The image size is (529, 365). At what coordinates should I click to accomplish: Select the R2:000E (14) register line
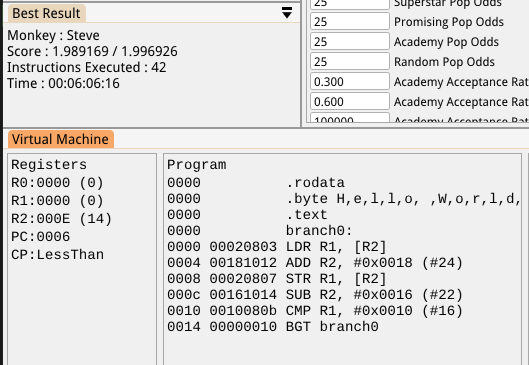tap(61, 219)
